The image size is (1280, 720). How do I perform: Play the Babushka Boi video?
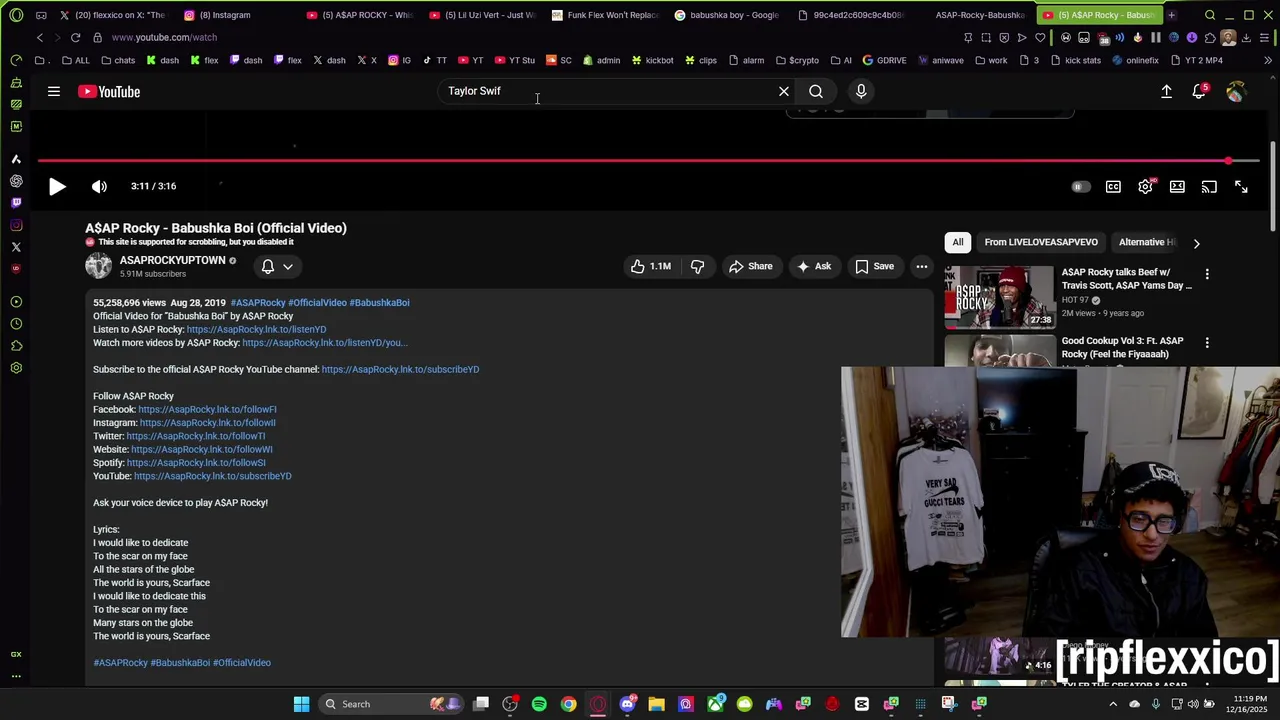57,186
